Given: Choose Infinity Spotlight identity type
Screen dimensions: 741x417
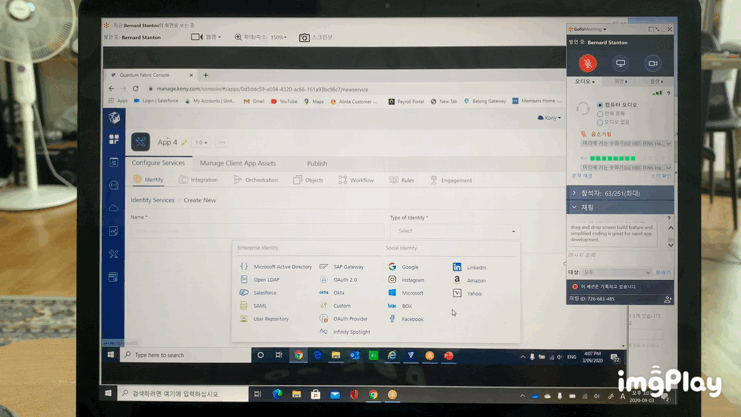Looking at the screenshot, I should pyautogui.click(x=345, y=332).
